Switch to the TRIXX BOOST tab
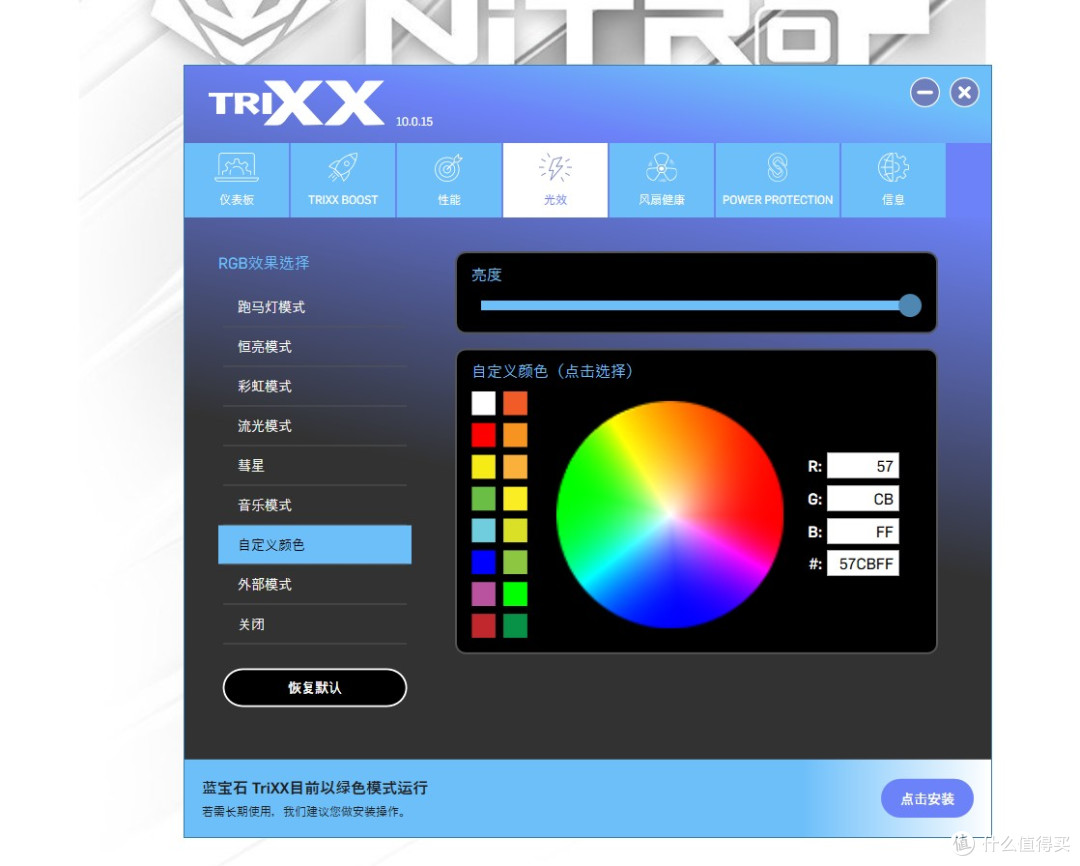Image resolution: width=1080 pixels, height=866 pixels. [343, 180]
